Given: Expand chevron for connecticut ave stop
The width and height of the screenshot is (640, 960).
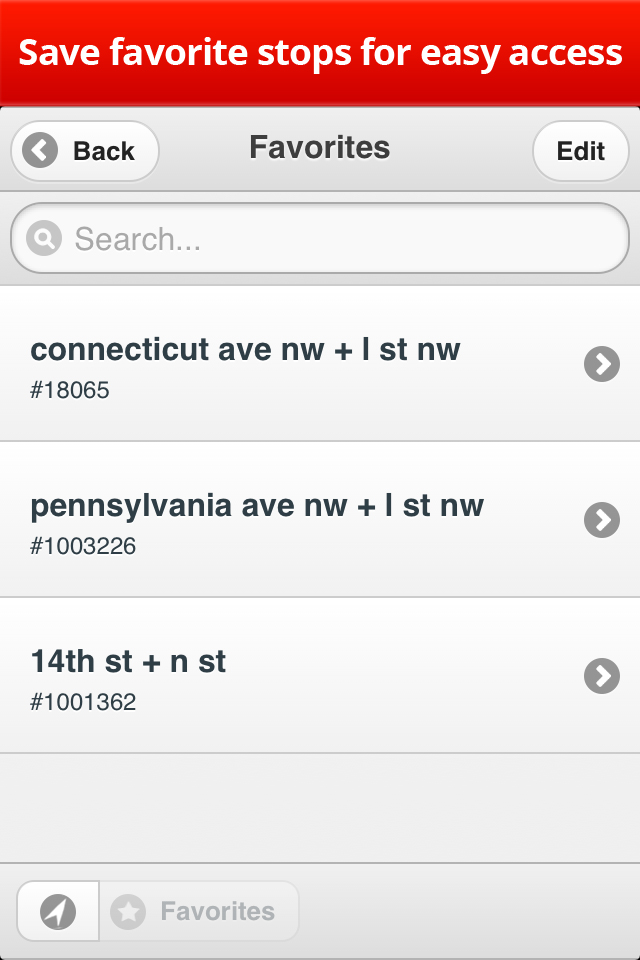Looking at the screenshot, I should (x=601, y=364).
